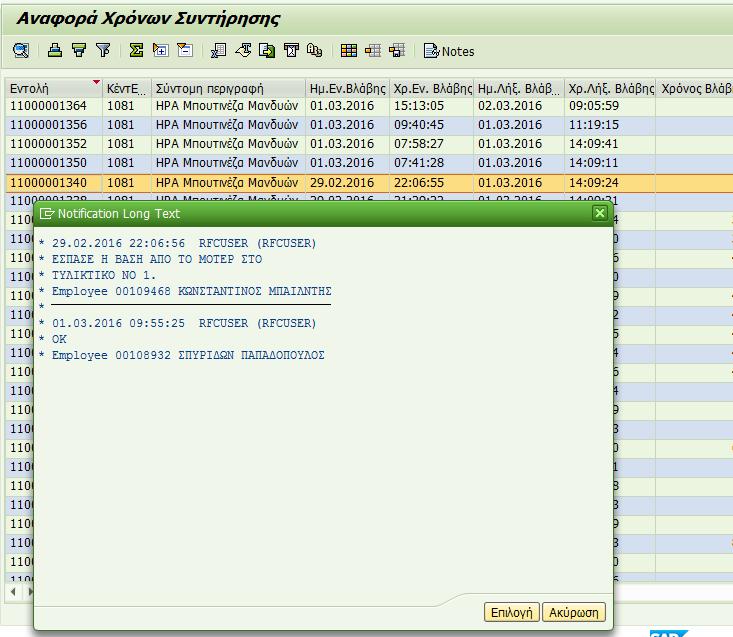Click the Σύντομη περιγραφή column header
Image resolution: width=733 pixels, height=637 pixels.
tap(228, 88)
